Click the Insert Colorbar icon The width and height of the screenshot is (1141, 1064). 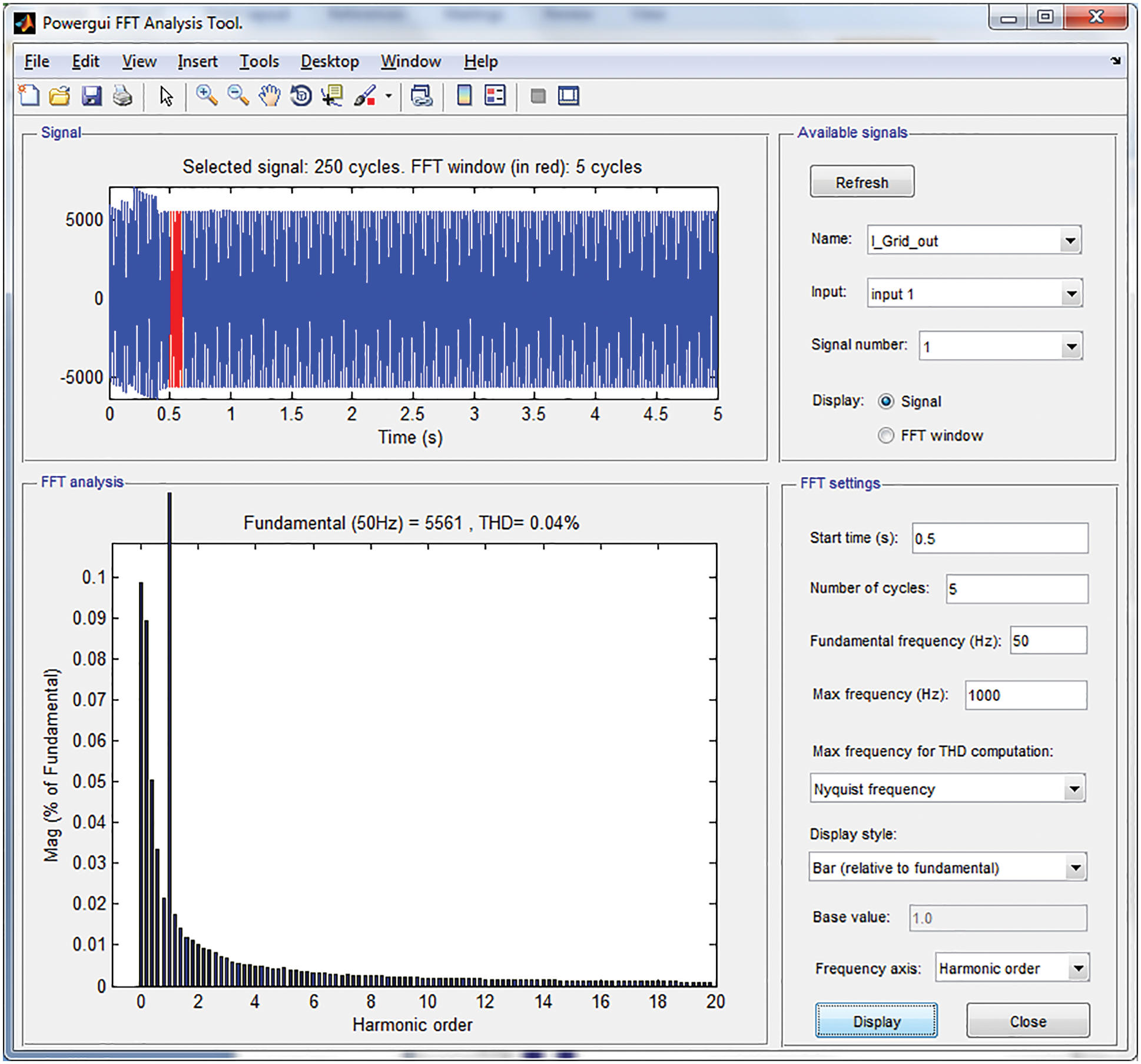[464, 95]
